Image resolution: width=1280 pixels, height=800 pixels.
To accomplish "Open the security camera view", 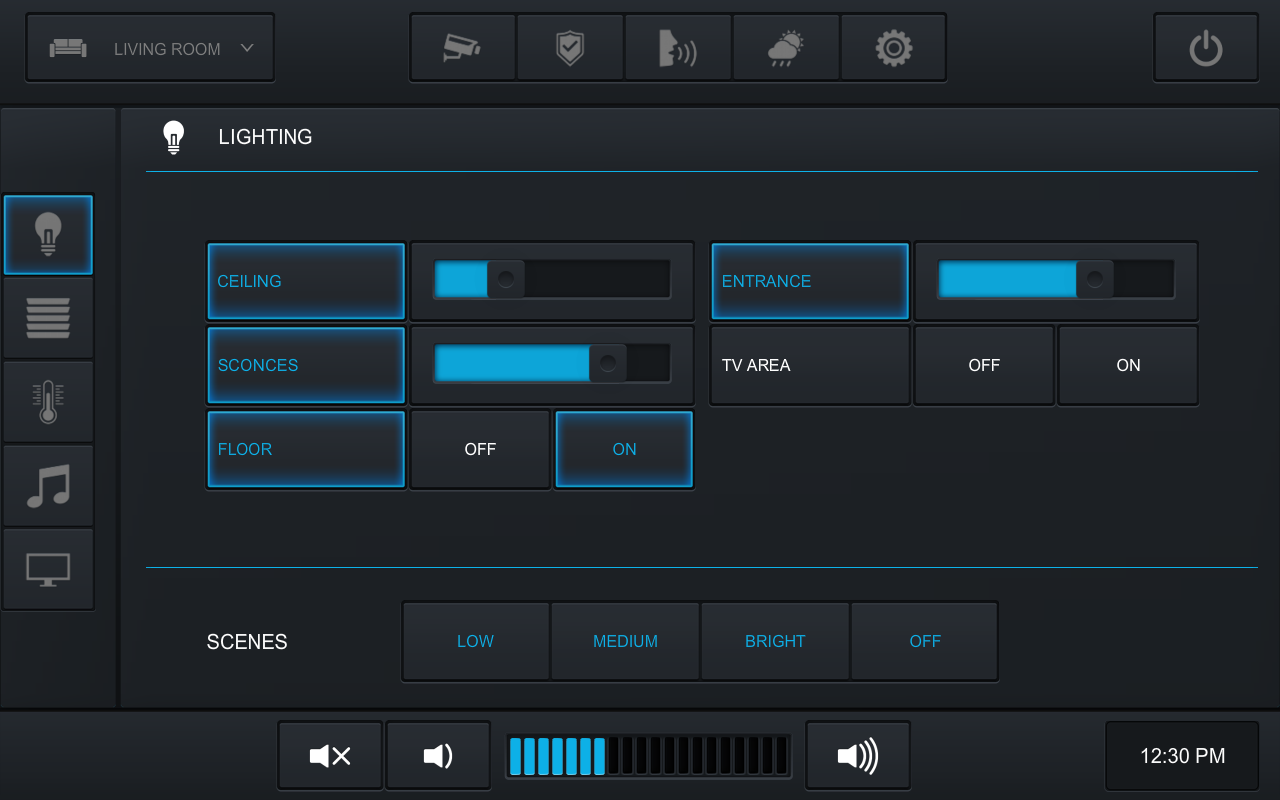I will [462, 47].
